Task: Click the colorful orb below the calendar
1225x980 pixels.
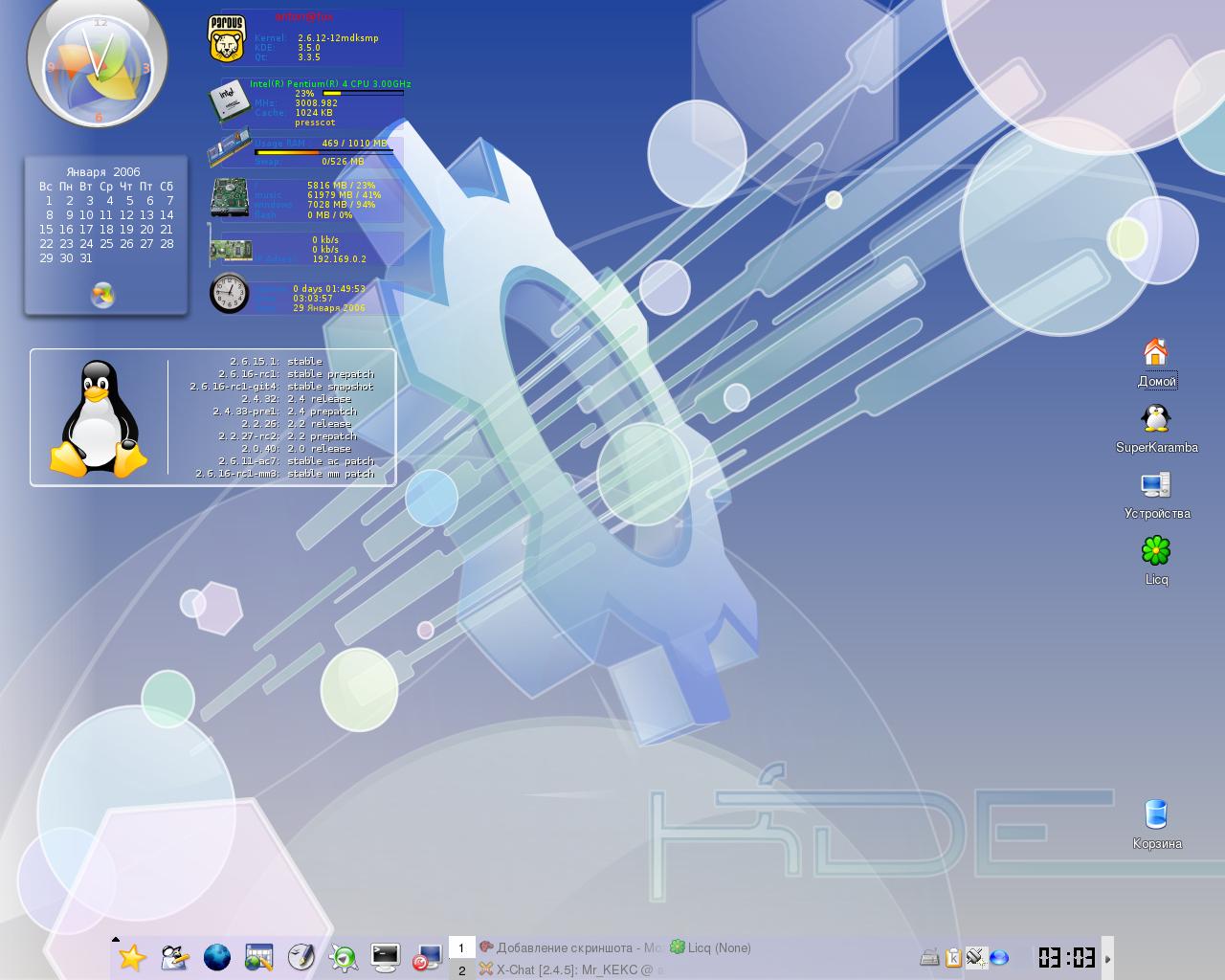Action: click(x=103, y=295)
